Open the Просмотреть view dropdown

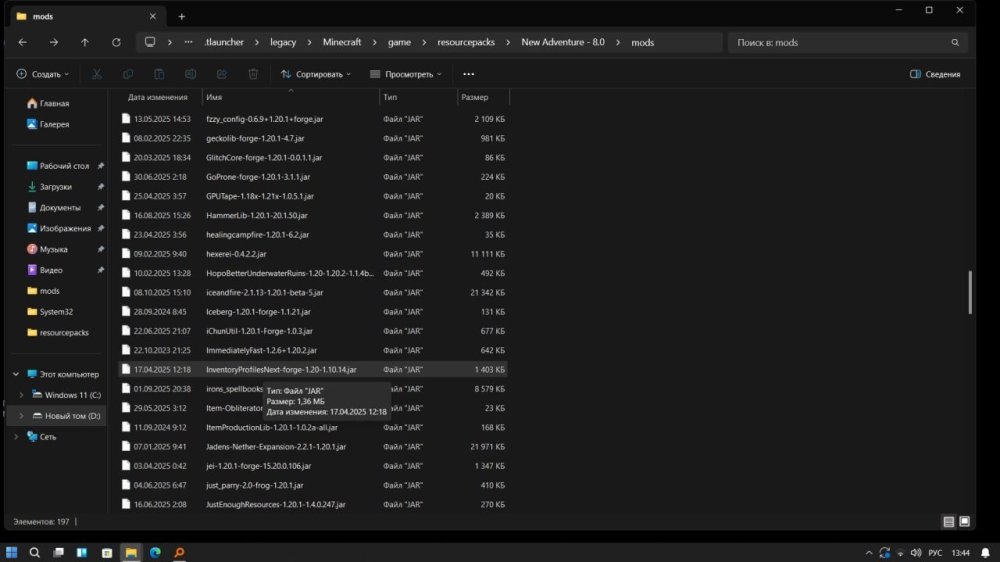(406, 74)
